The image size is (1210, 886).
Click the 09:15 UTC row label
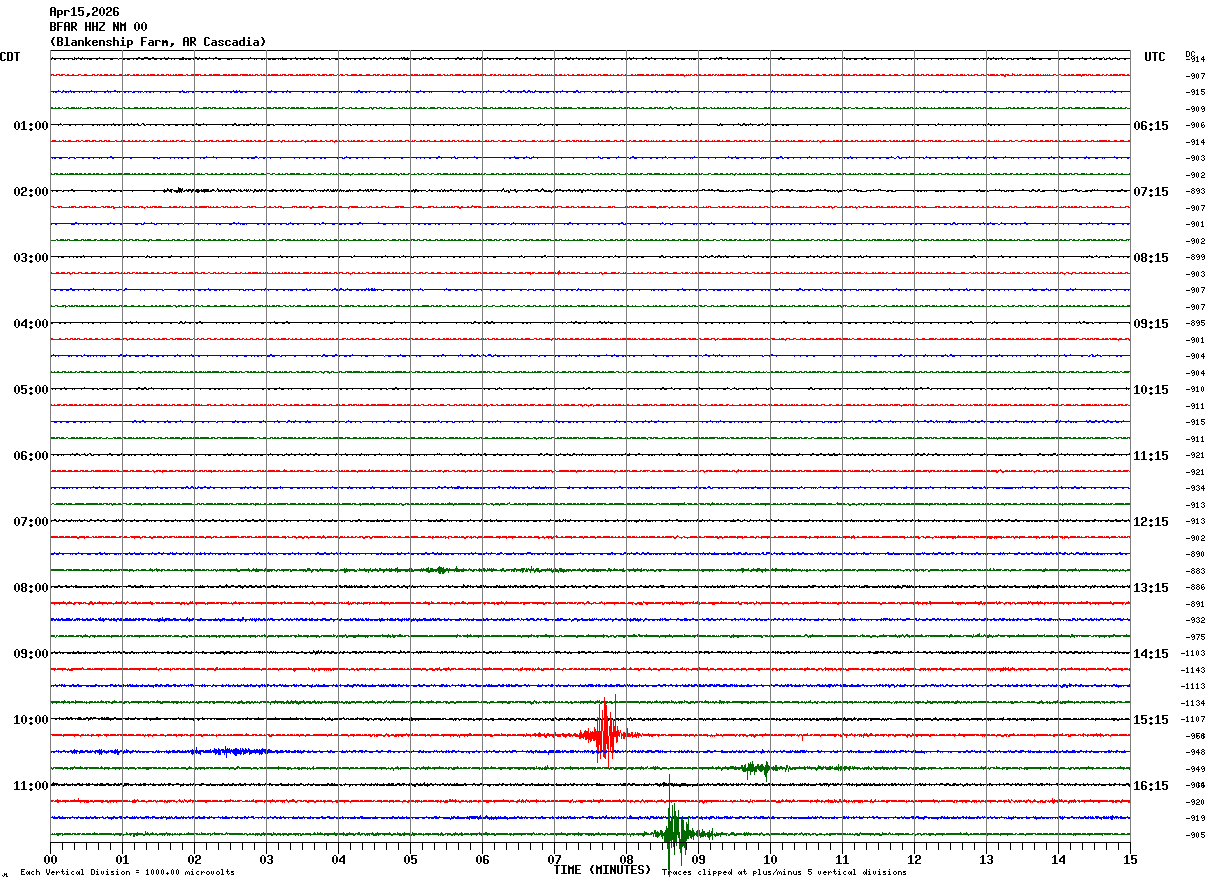pos(1151,324)
